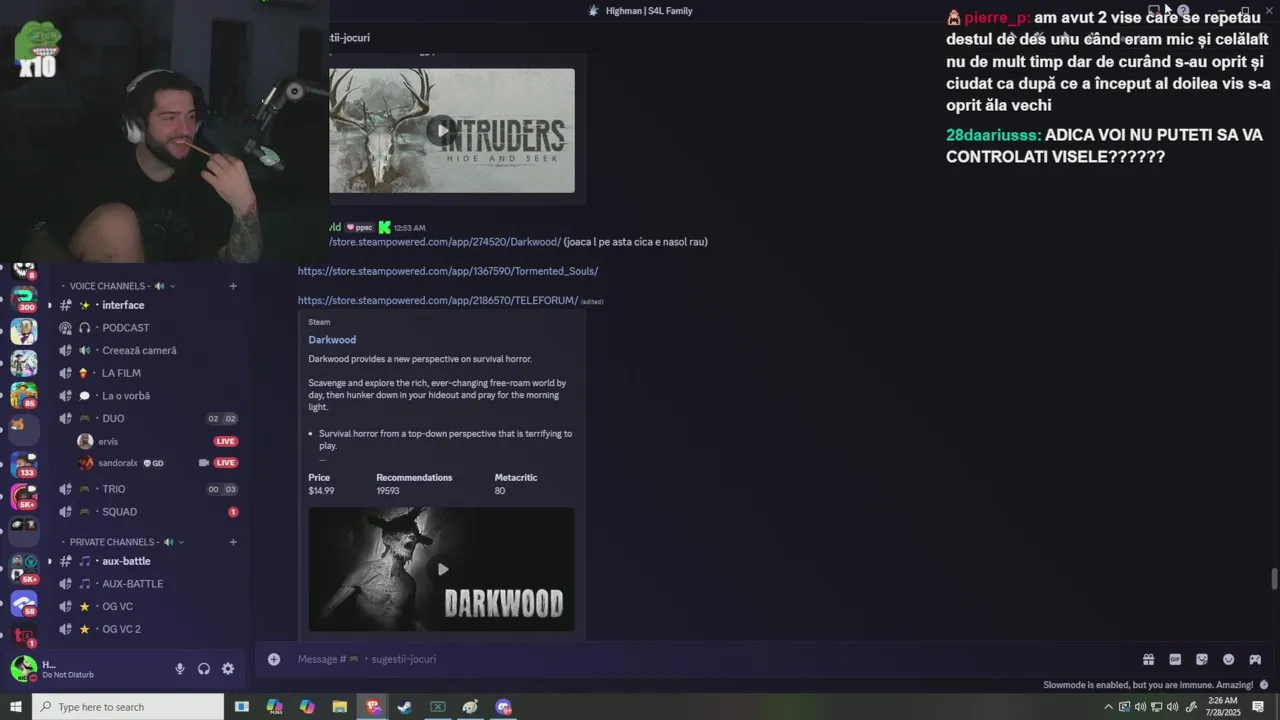Open File Explorer from the taskbar

coord(339,707)
